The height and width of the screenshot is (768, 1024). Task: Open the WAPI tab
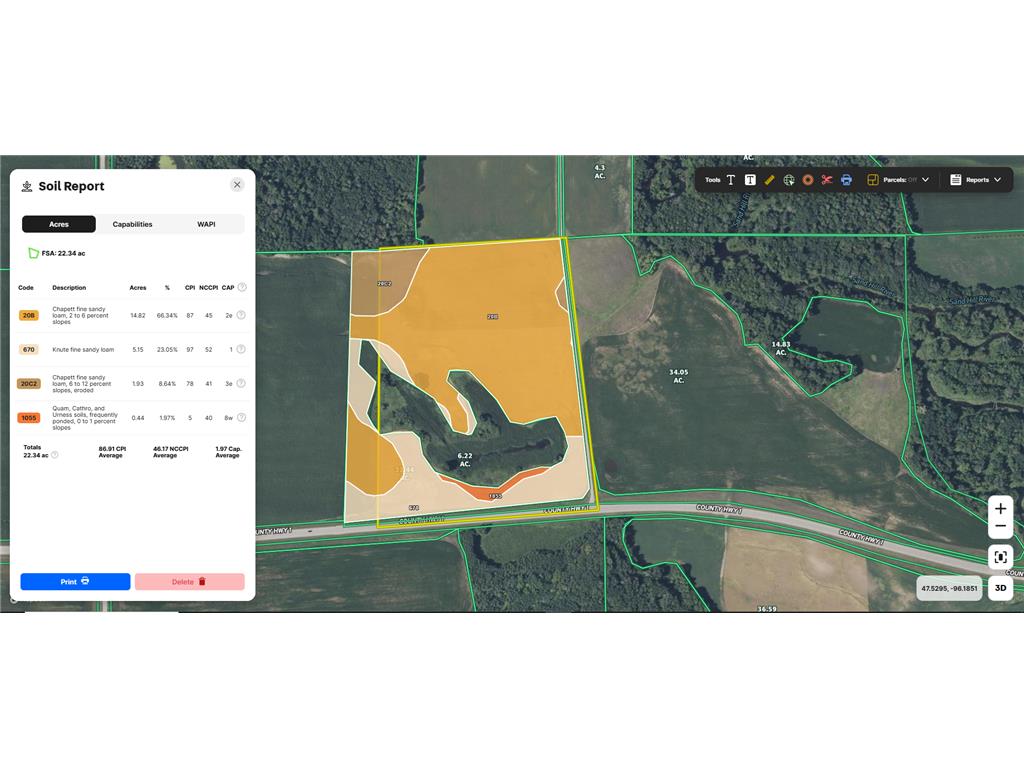[206, 224]
